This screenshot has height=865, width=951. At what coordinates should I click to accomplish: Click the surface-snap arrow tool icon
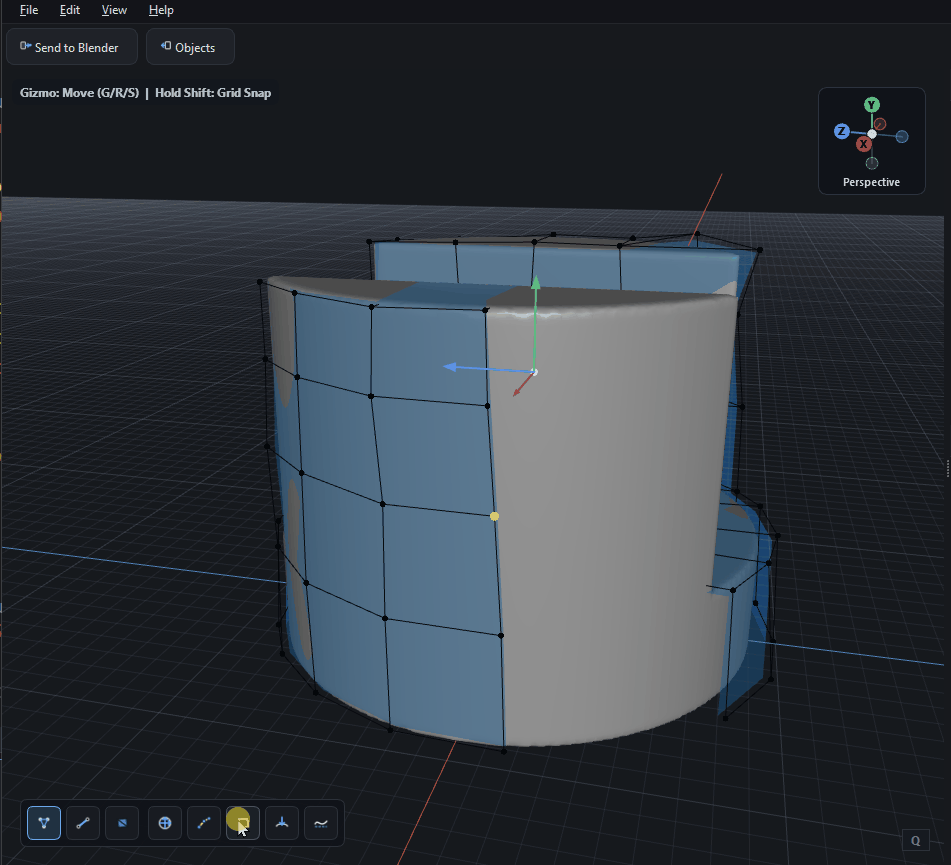pos(282,823)
